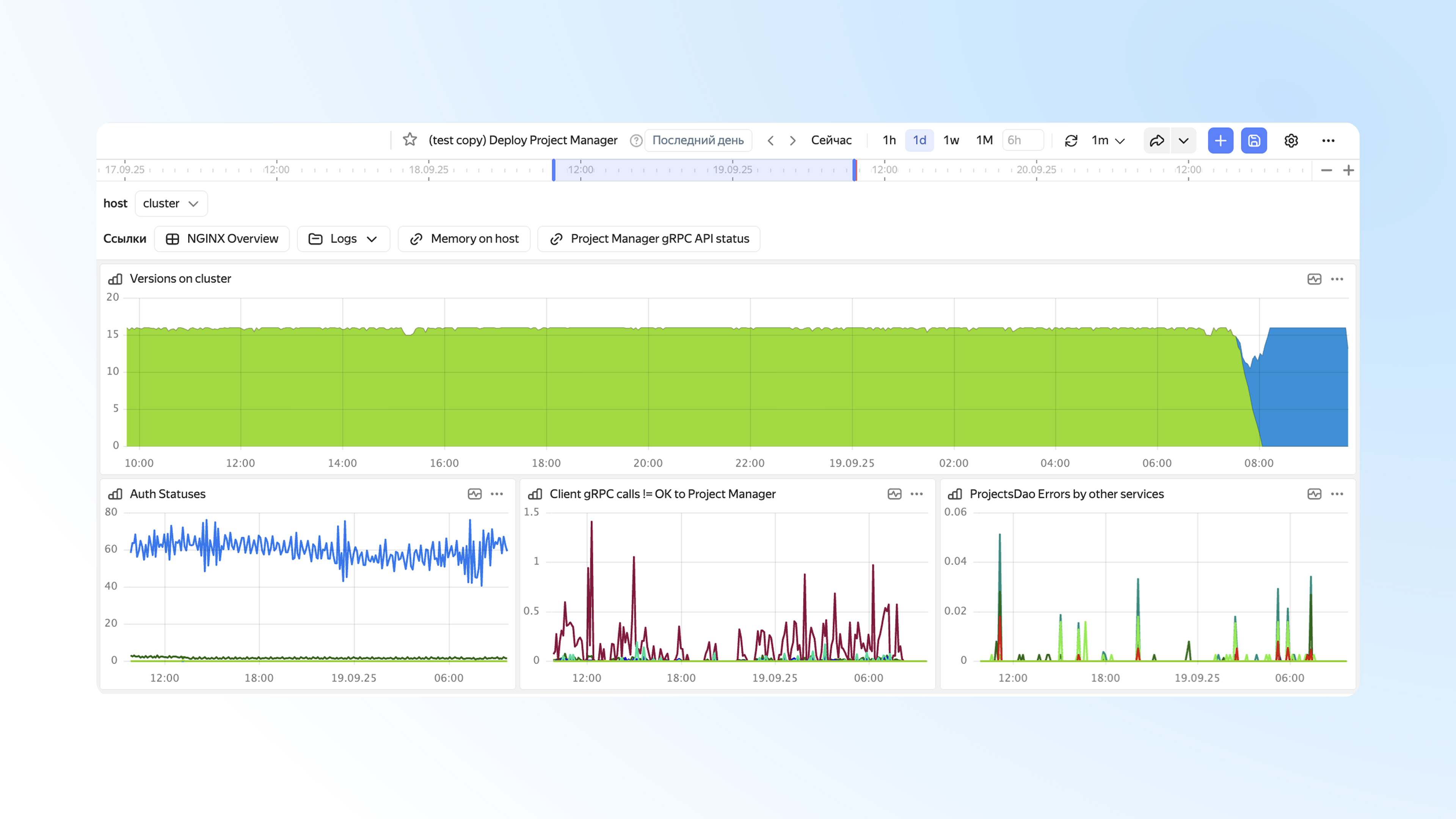The width and height of the screenshot is (1456, 819).
Task: Click the share arrow icon
Action: click(1157, 141)
